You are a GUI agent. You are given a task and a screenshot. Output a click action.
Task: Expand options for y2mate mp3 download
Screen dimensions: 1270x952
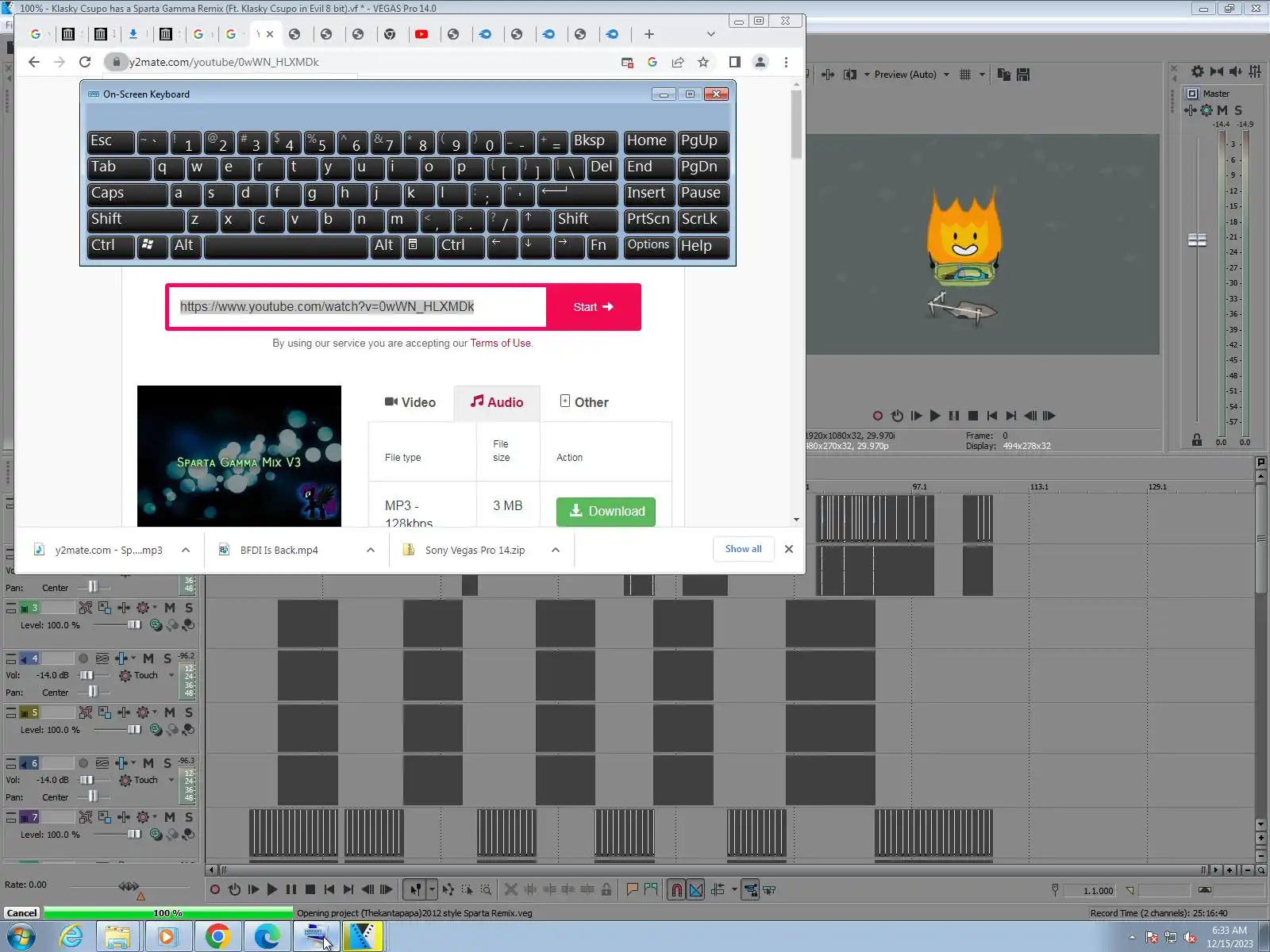186,550
